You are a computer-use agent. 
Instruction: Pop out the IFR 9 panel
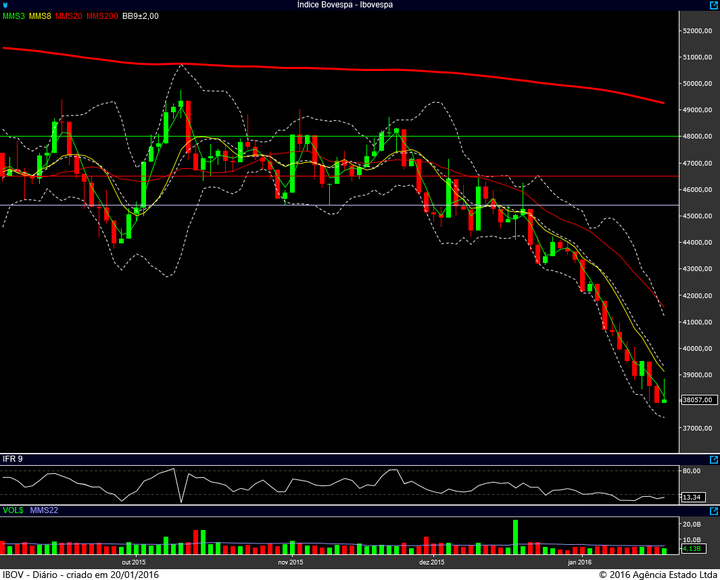point(714,460)
